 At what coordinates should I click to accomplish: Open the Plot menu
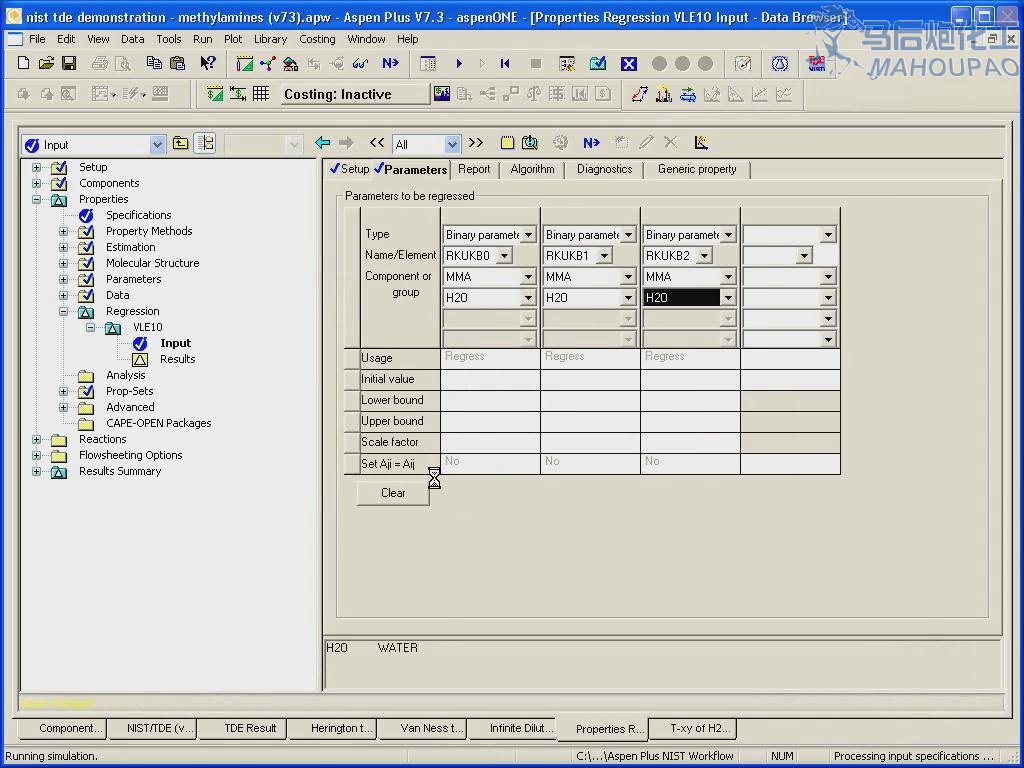click(x=233, y=39)
